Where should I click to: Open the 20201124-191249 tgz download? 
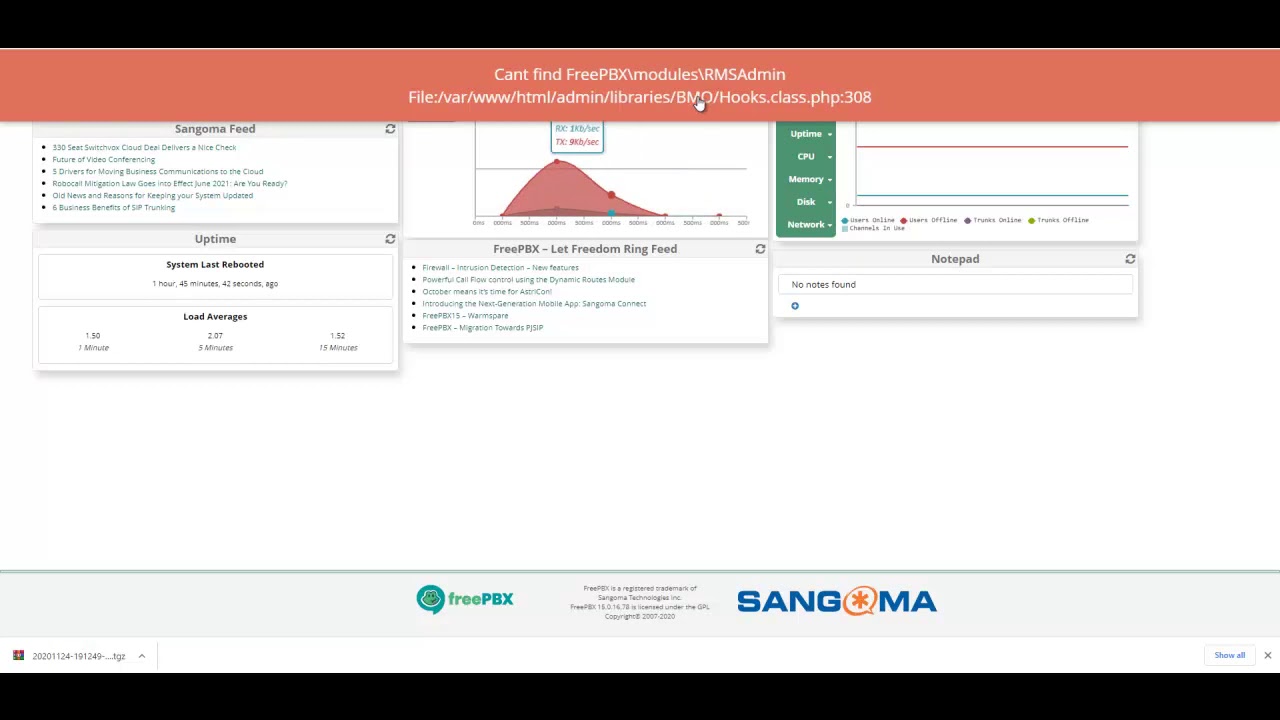(79, 656)
